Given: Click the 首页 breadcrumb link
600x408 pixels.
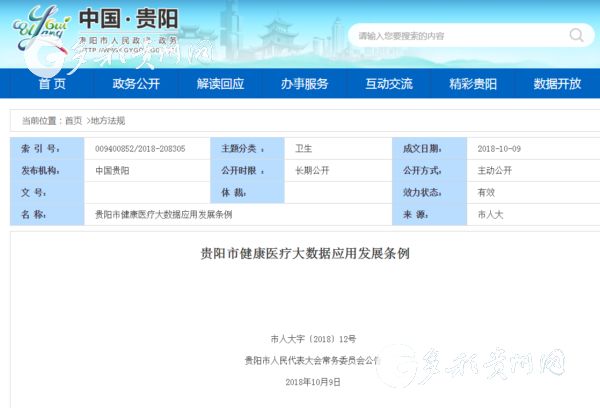Looking at the screenshot, I should 73,121.
